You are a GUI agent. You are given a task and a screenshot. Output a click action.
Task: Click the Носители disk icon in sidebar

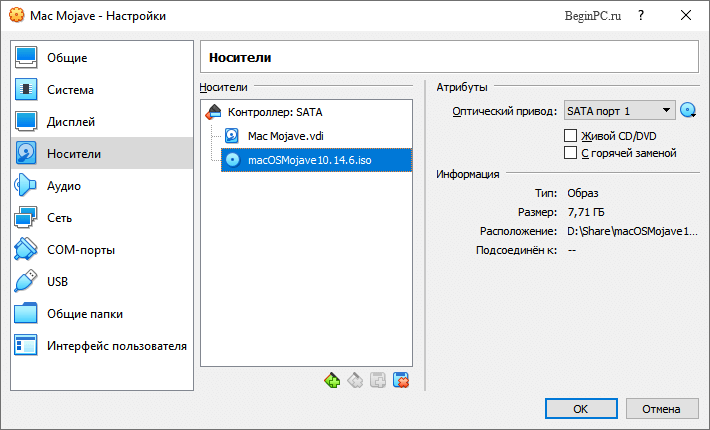pyautogui.click(x=26, y=153)
